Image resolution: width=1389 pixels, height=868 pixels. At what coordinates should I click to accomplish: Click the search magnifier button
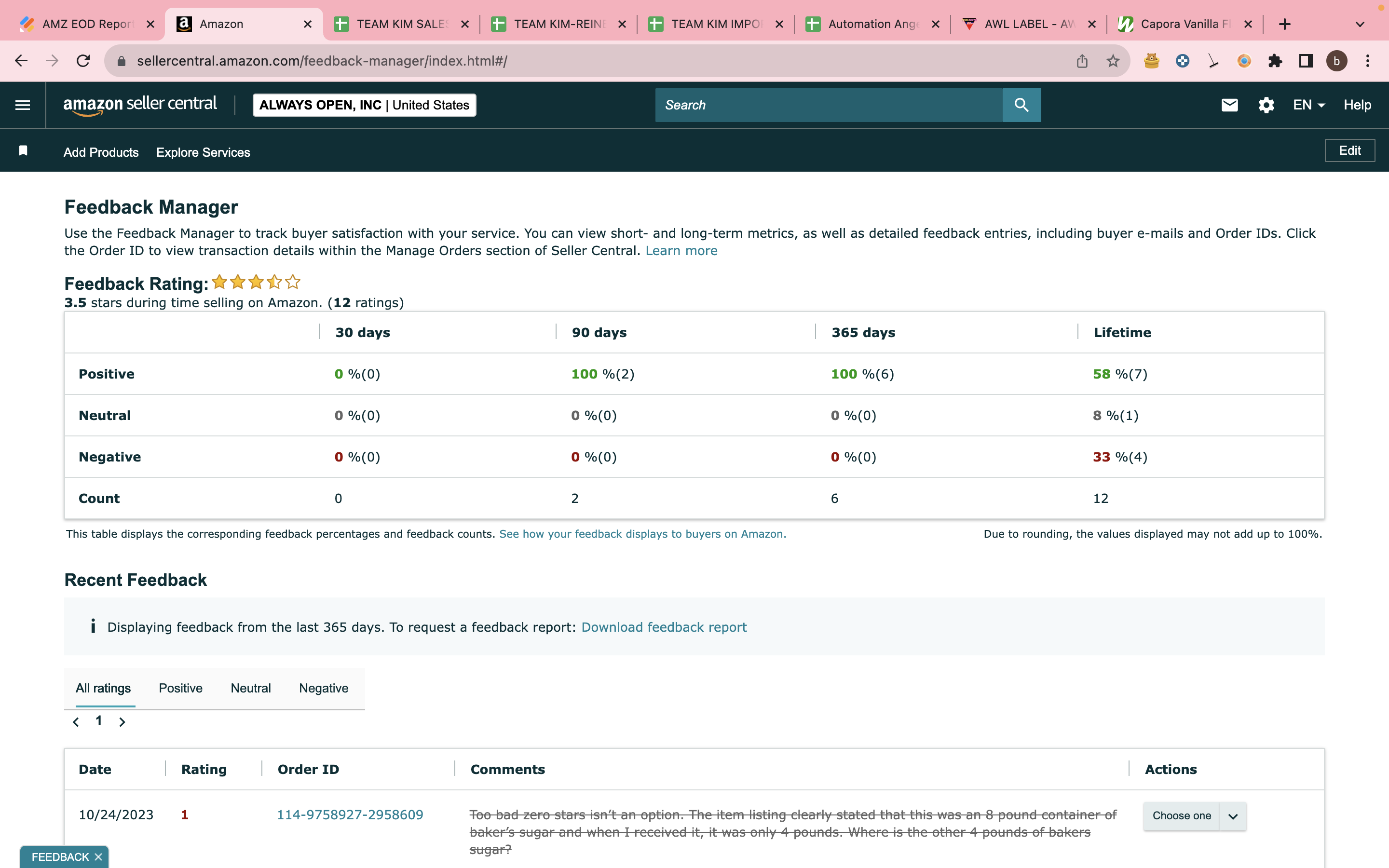1021,105
